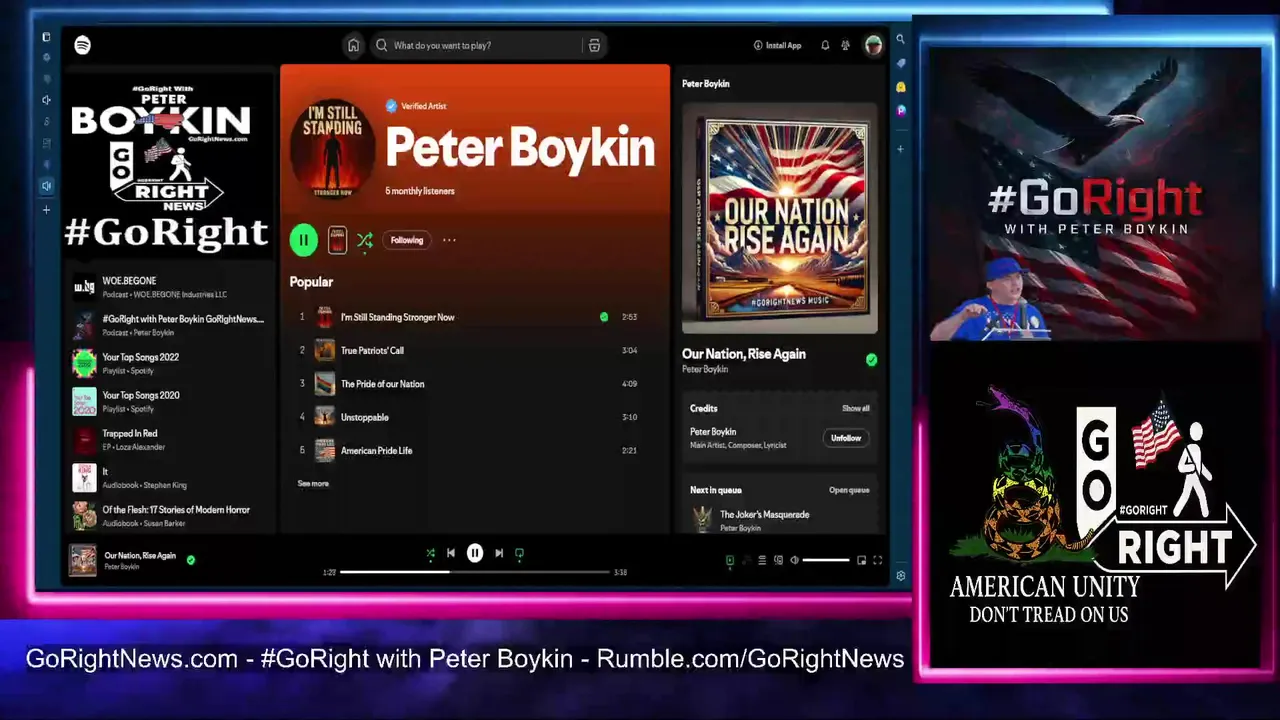Play the Unstoppable track
The image size is (1280, 720).
[365, 417]
